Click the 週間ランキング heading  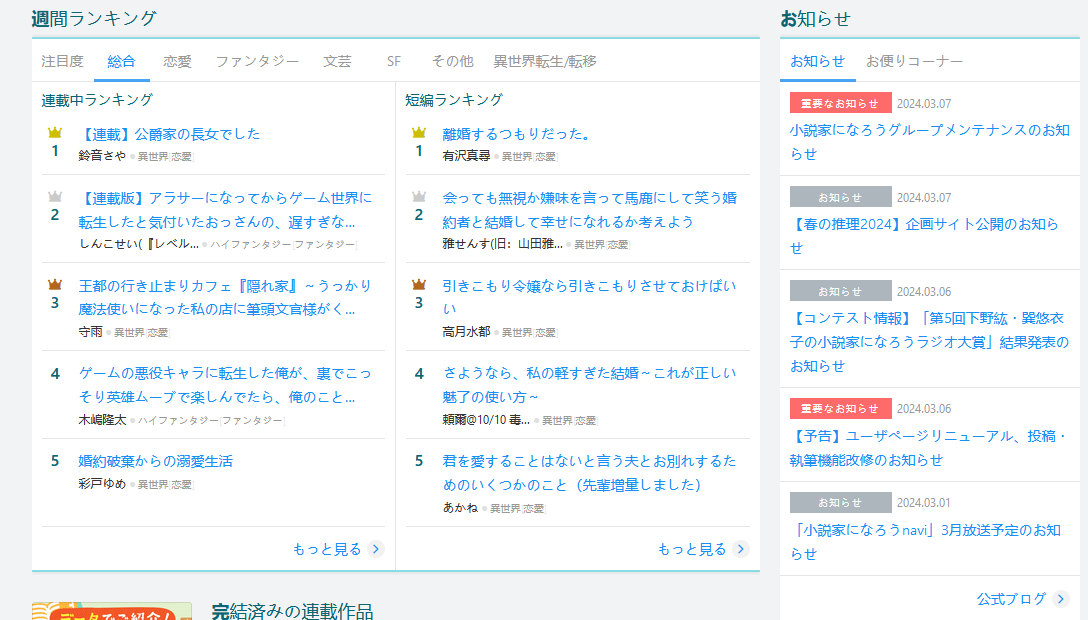click(x=94, y=19)
